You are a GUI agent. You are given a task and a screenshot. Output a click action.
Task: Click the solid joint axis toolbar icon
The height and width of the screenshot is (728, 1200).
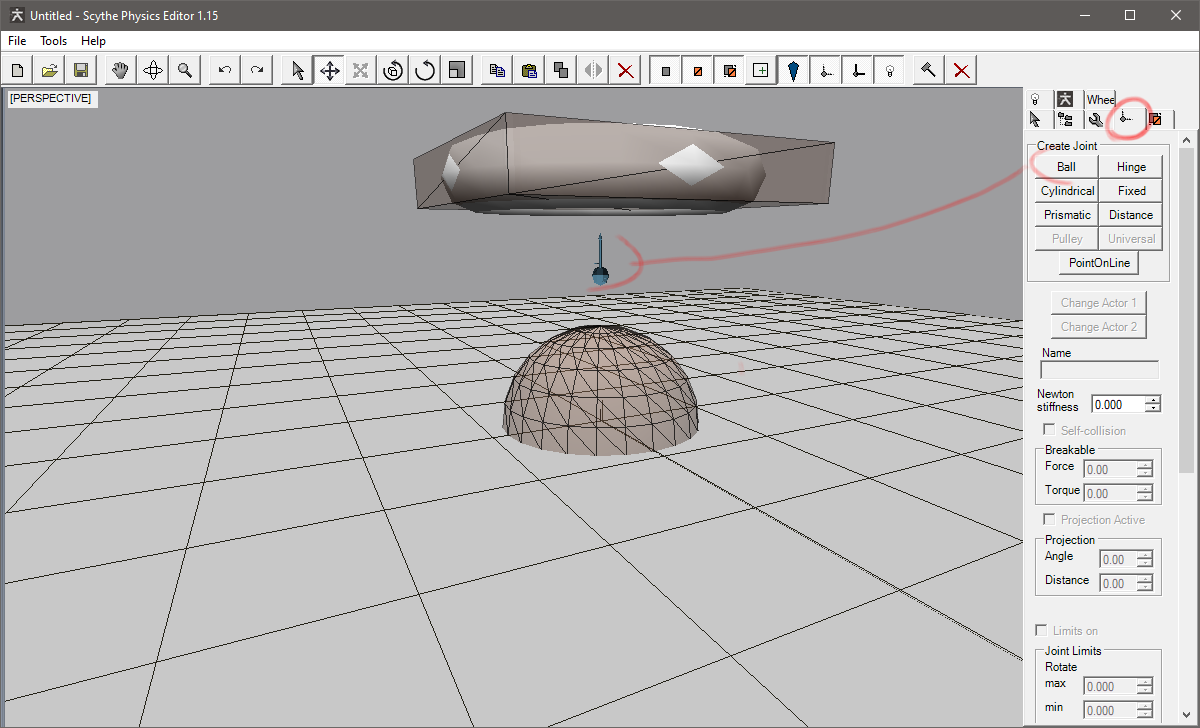click(857, 70)
